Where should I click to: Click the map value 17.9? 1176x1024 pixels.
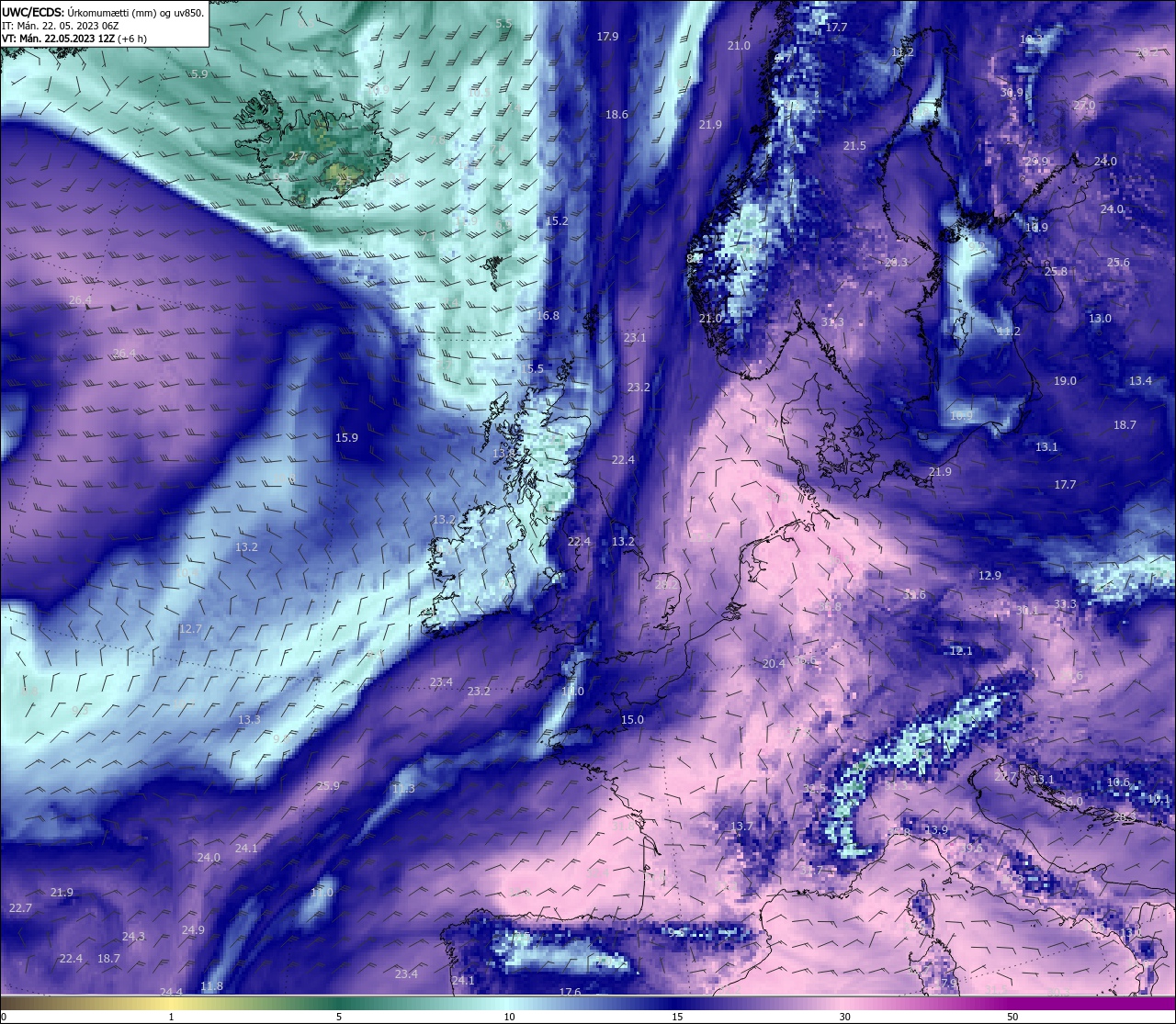coord(607,37)
